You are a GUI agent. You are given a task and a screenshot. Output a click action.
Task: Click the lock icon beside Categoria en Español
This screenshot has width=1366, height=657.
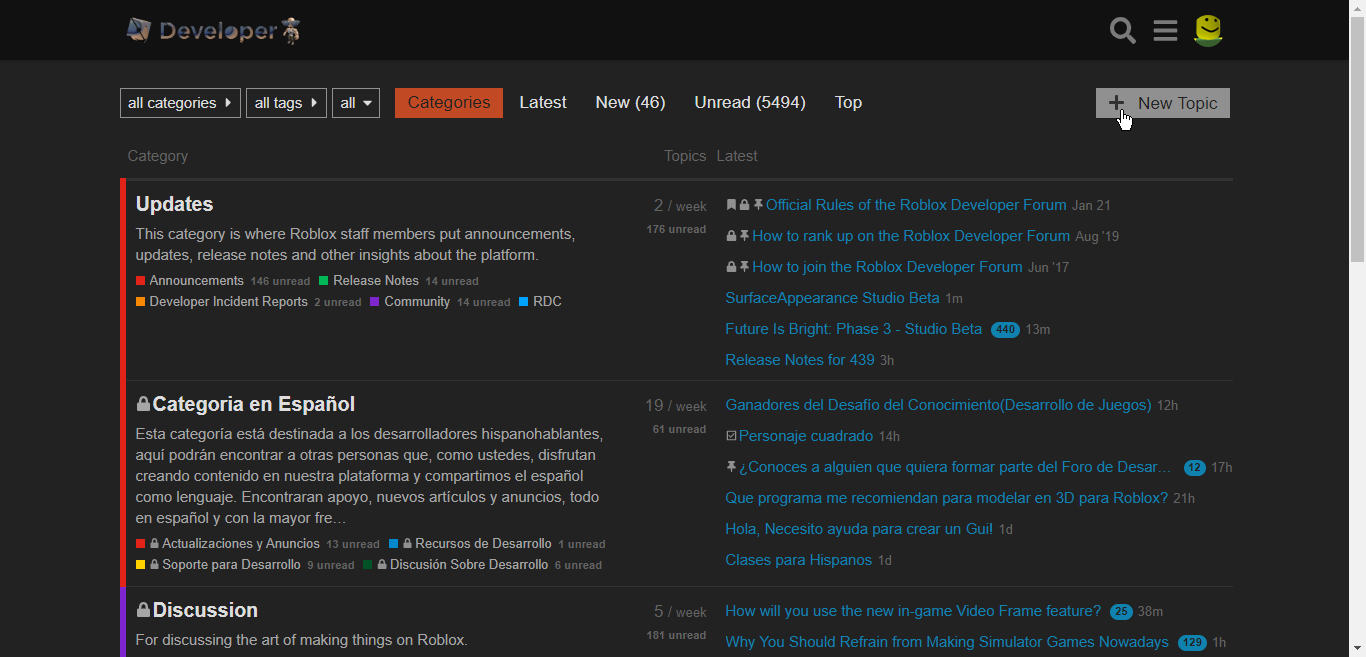click(143, 404)
